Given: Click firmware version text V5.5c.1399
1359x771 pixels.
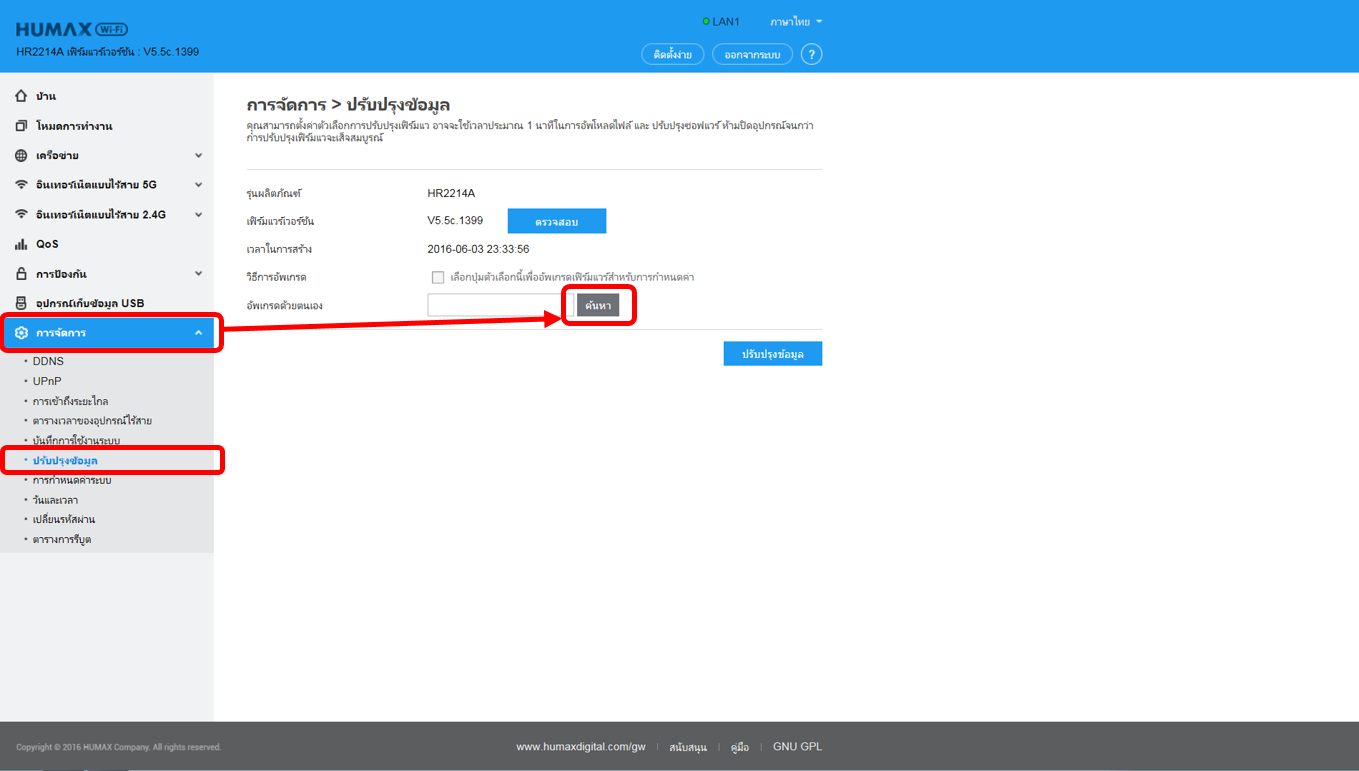Looking at the screenshot, I should click(455, 220).
